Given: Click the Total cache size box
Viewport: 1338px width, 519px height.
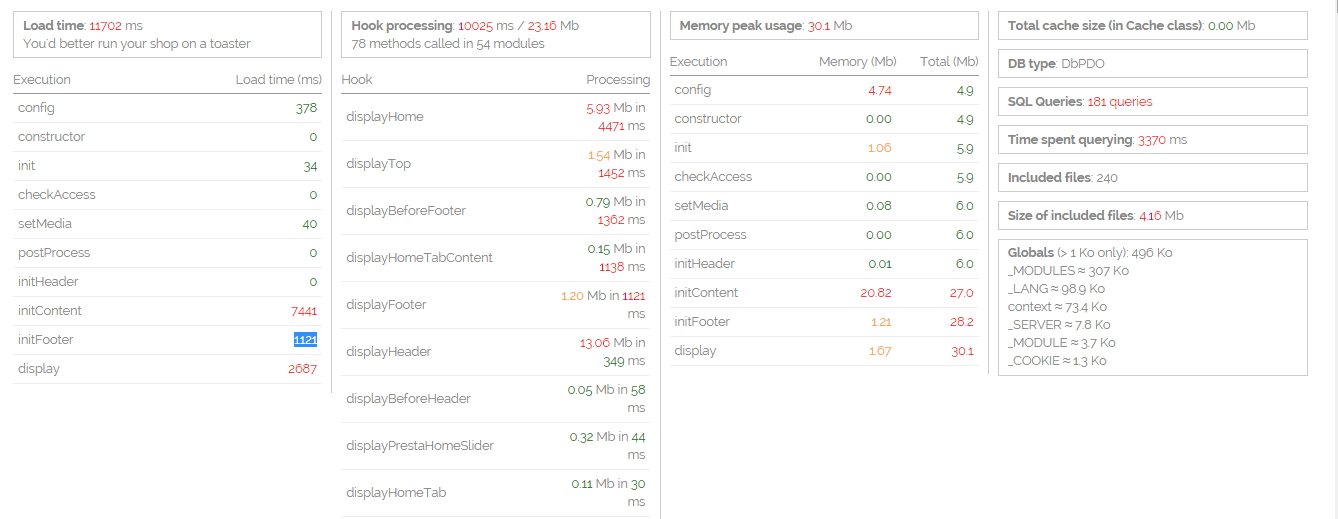Looking at the screenshot, I should 1152,26.
